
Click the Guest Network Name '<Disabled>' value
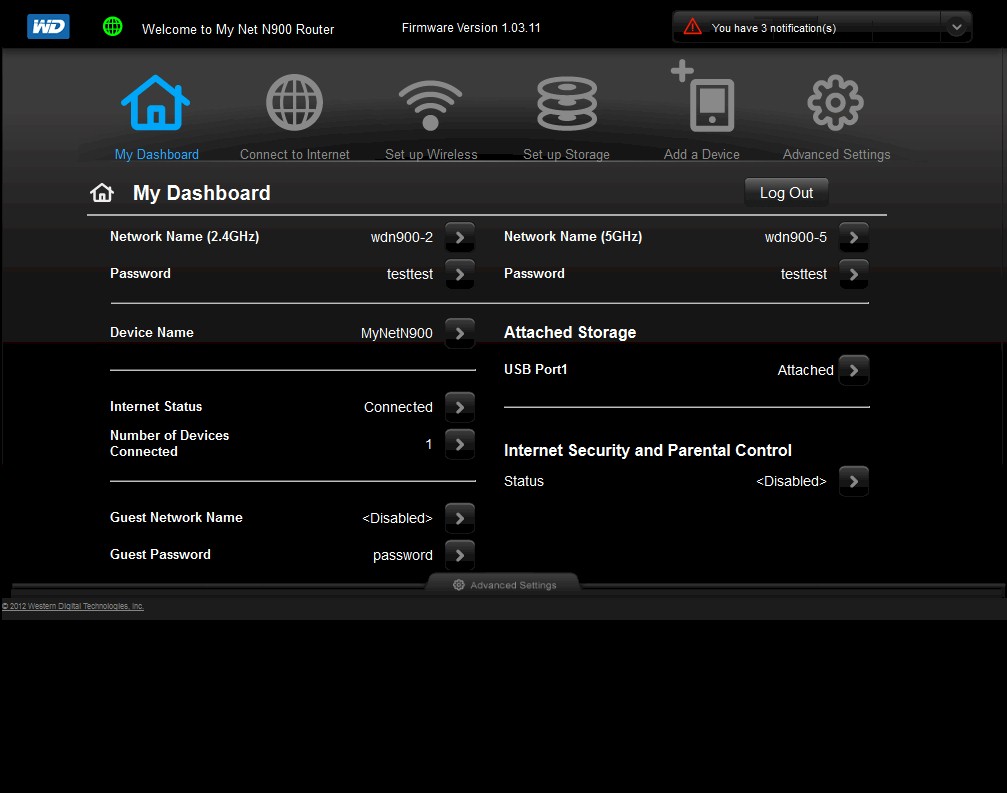click(397, 518)
